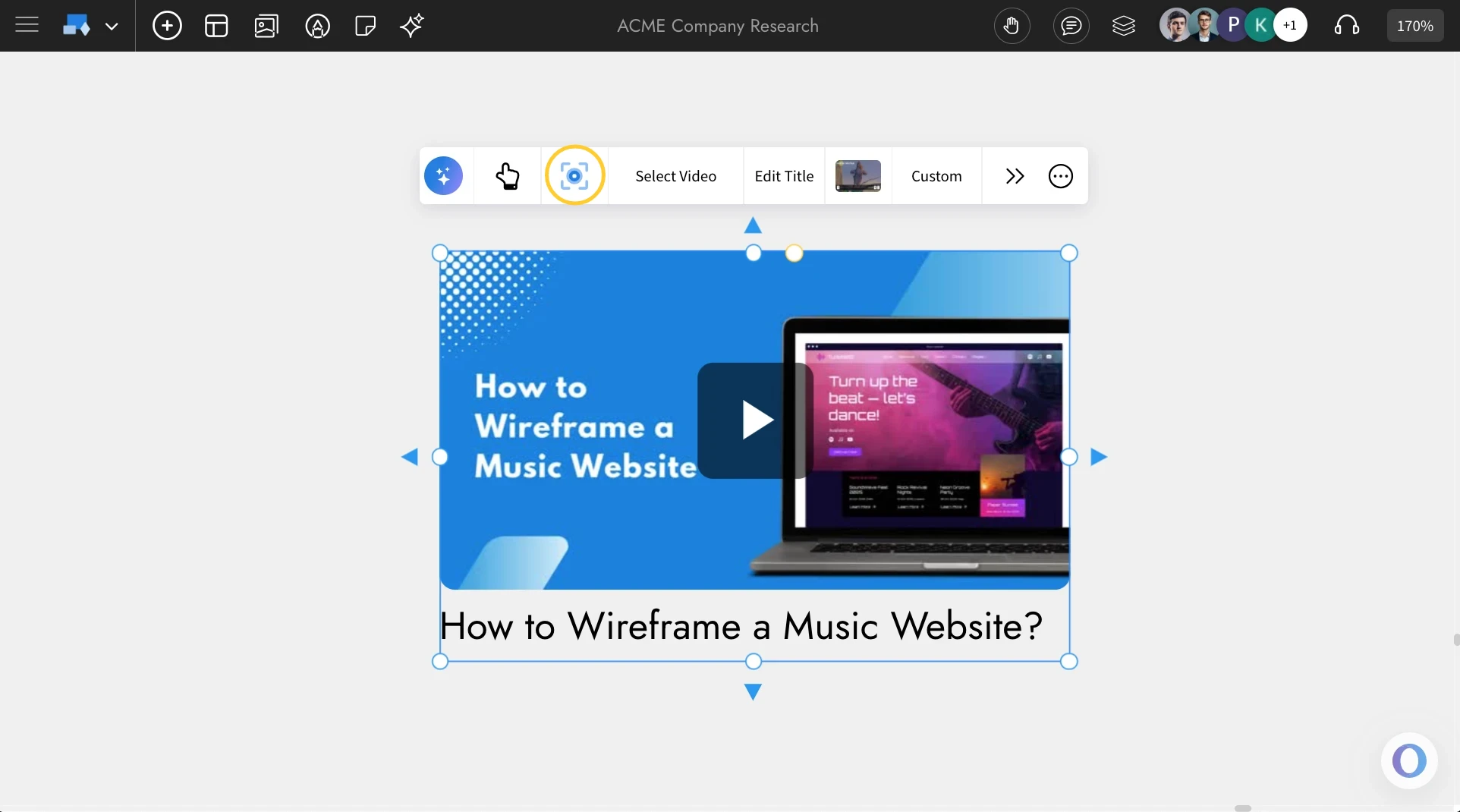Activate the pen drawing tool
This screenshot has height=812, width=1460.
point(317,25)
